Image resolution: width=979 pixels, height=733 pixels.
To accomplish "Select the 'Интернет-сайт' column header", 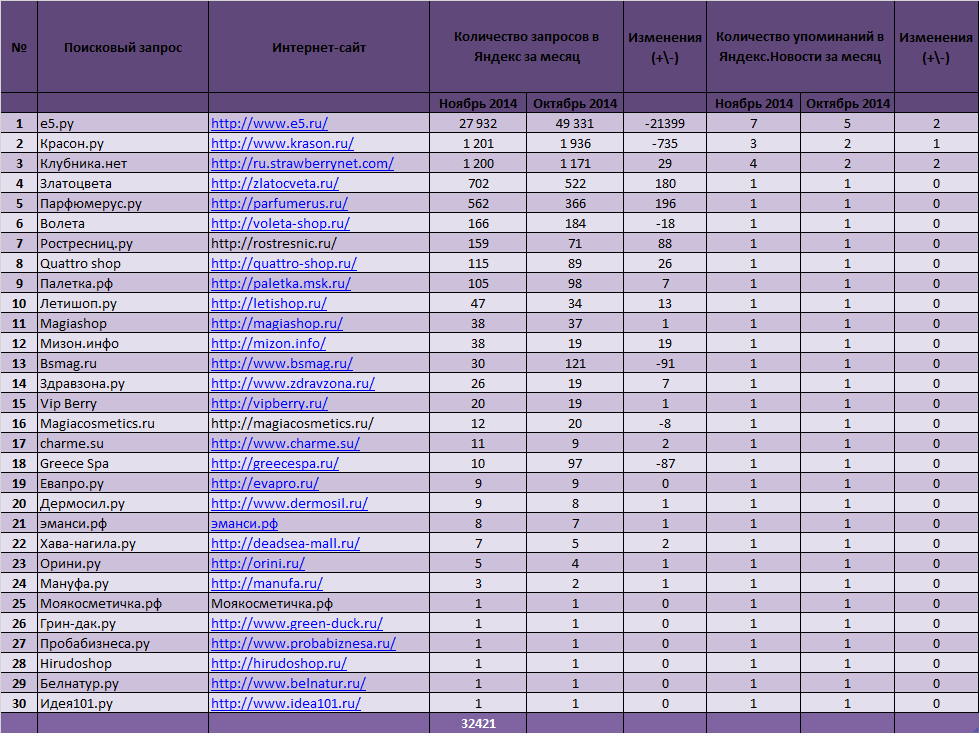I will tap(319, 47).
